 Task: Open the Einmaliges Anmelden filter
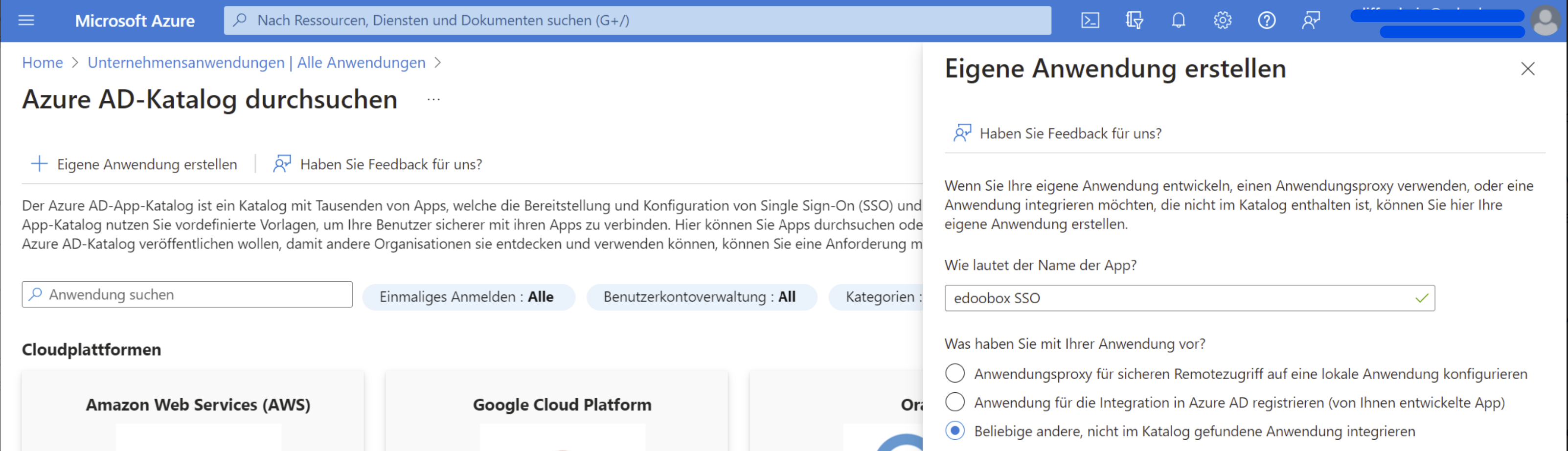pos(468,297)
